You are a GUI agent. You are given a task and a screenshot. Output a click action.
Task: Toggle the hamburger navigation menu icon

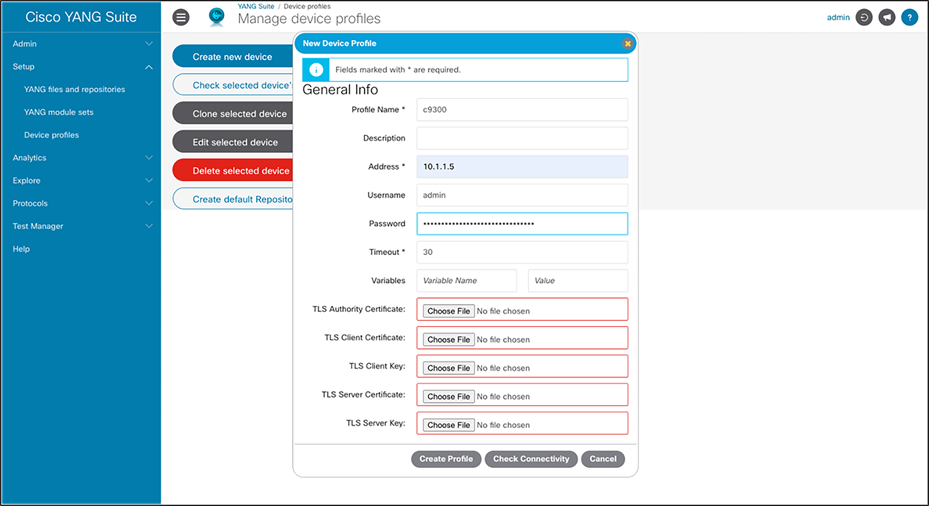coord(181,17)
